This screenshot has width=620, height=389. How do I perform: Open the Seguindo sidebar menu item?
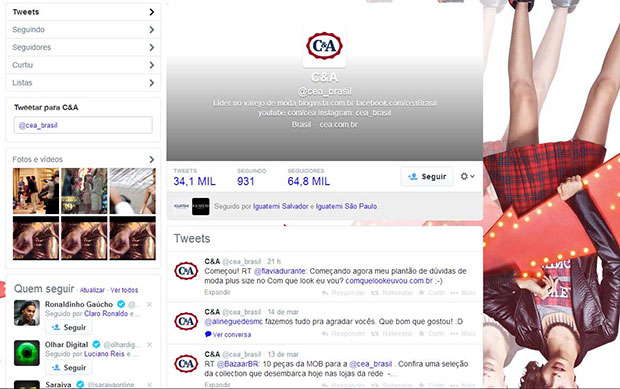[83, 30]
